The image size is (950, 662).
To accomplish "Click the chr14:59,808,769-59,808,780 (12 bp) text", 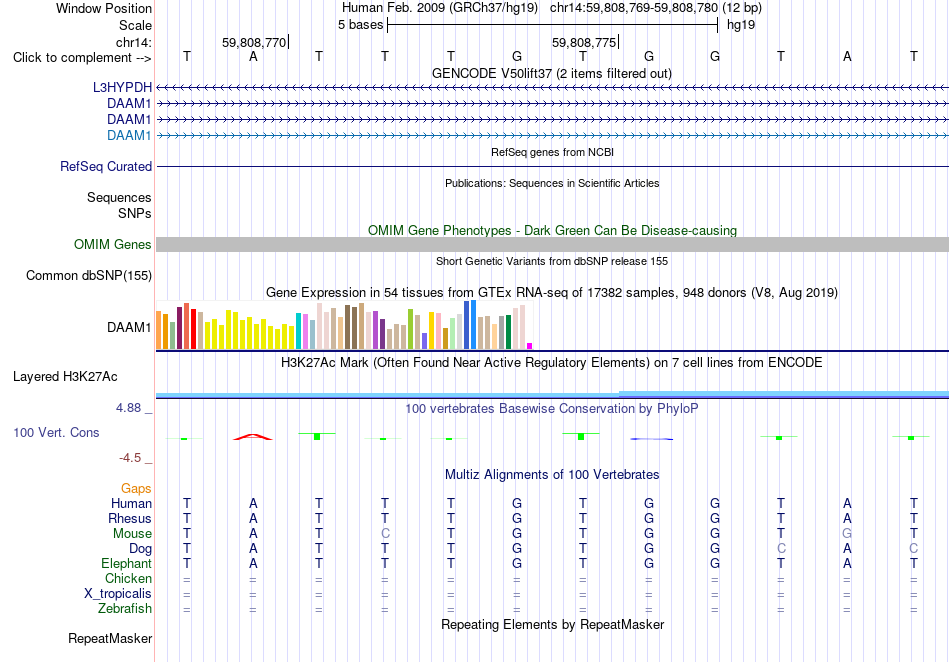I will (656, 8).
